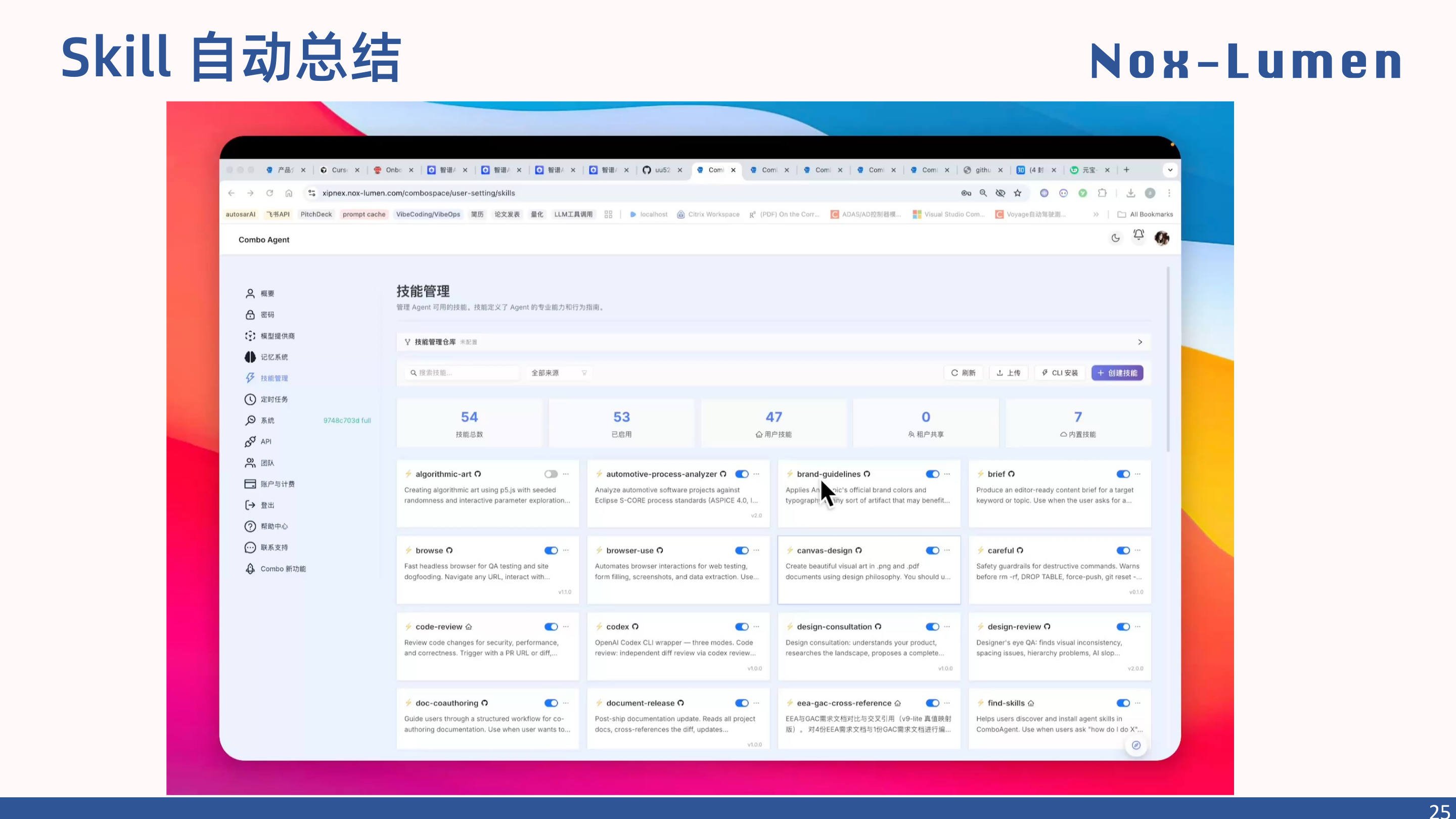
Task: Switch to the uu52 GitHub tab
Action: [662, 169]
